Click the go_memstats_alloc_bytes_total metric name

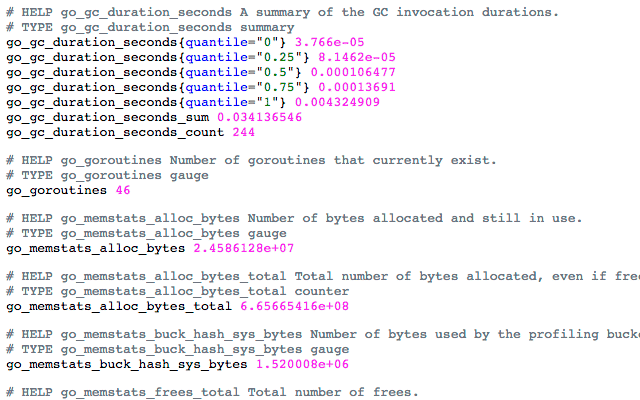pos(119,307)
